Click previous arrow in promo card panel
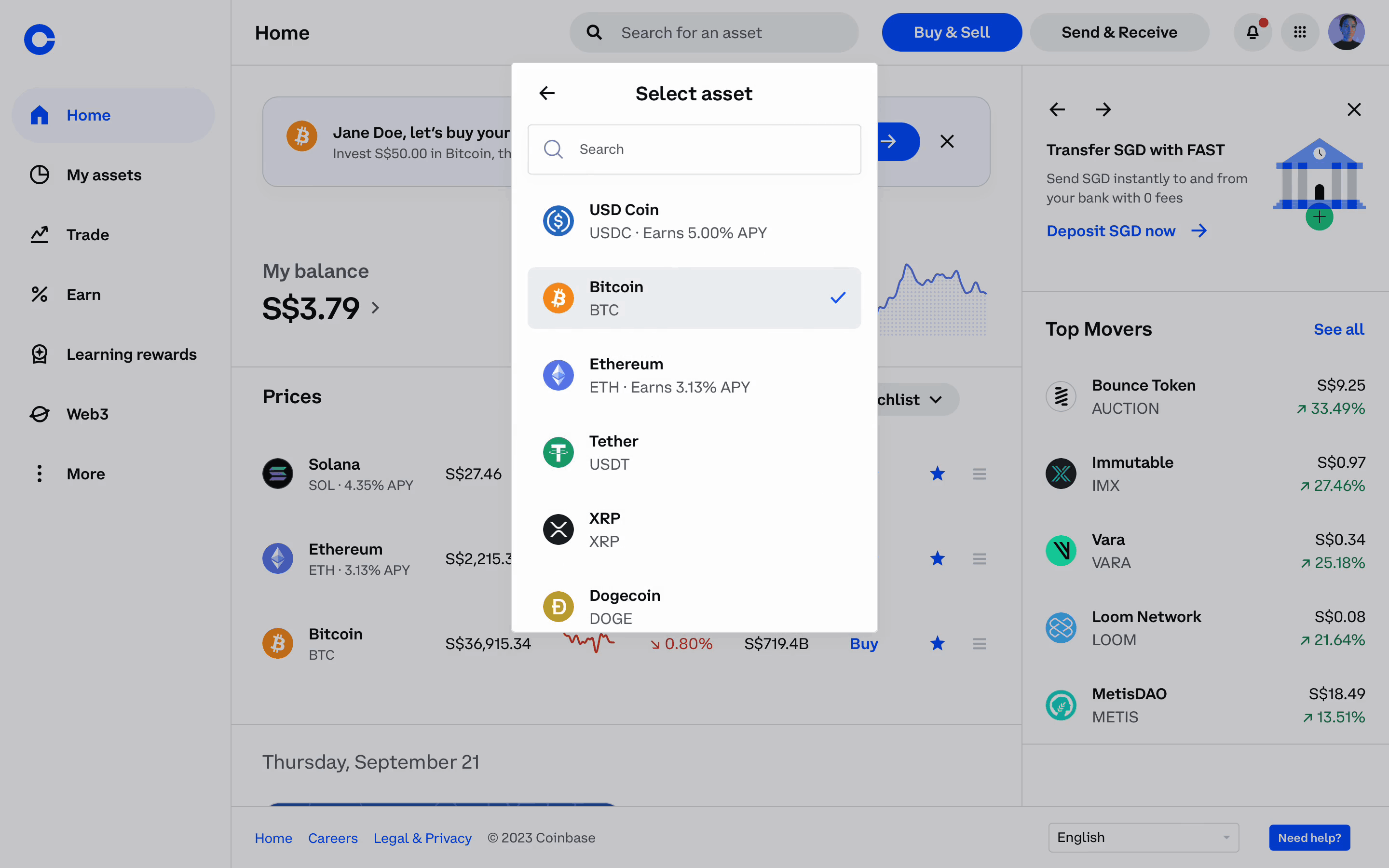Screen dimensions: 1389x868 click(1057, 109)
